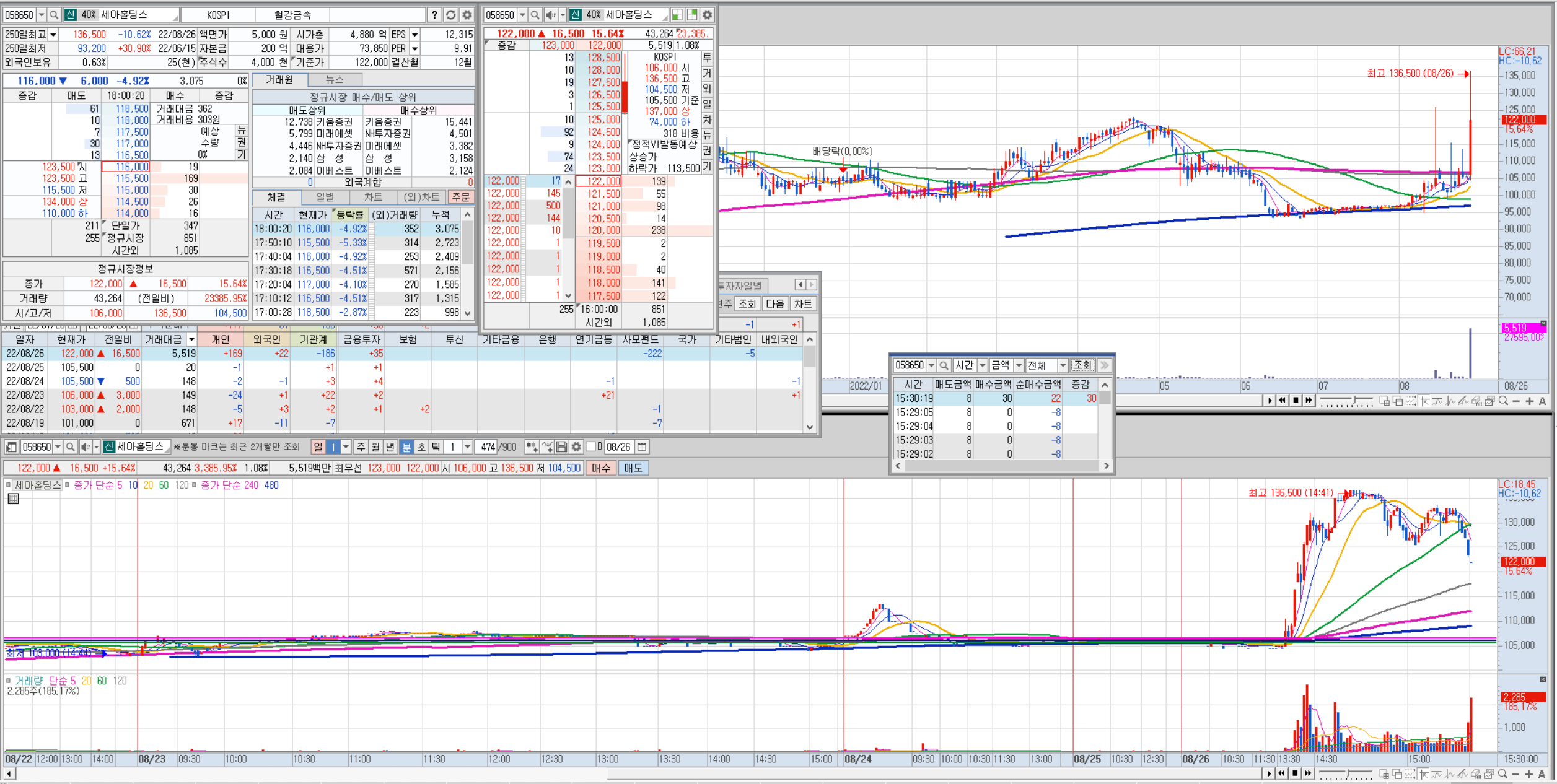
Task: Click first green layout icon in order book header
Action: [677, 15]
